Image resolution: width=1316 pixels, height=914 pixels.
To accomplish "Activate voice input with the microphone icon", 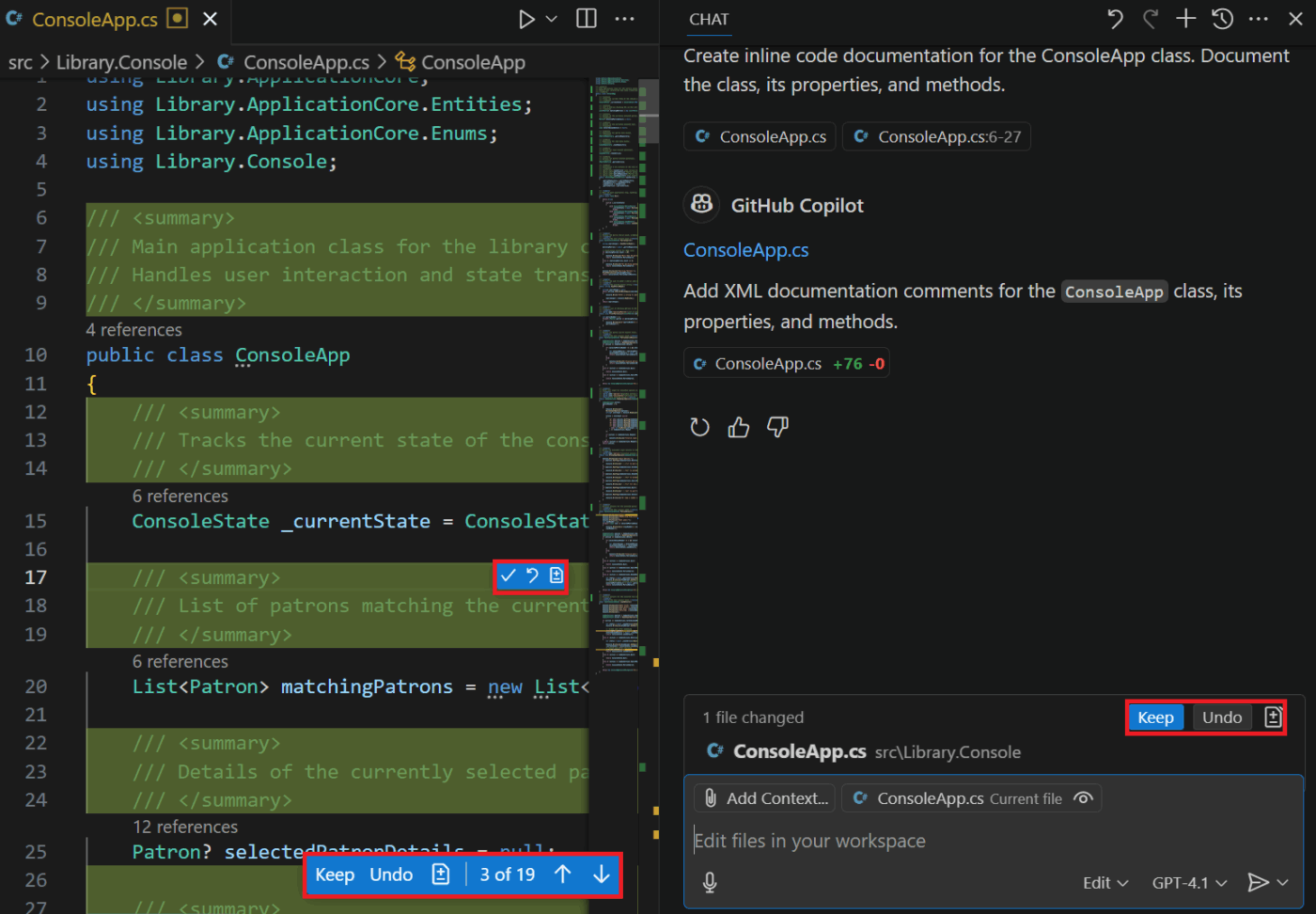I will [711, 883].
